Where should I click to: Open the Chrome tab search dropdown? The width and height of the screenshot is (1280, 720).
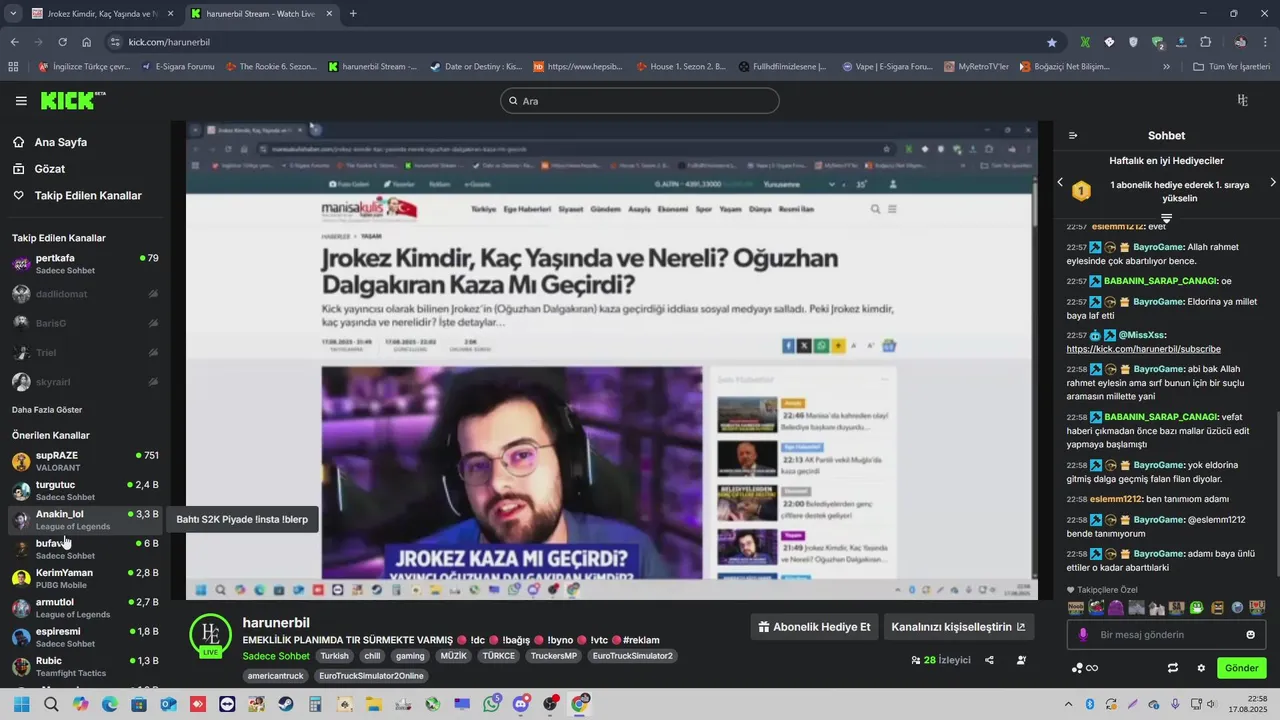click(13, 14)
